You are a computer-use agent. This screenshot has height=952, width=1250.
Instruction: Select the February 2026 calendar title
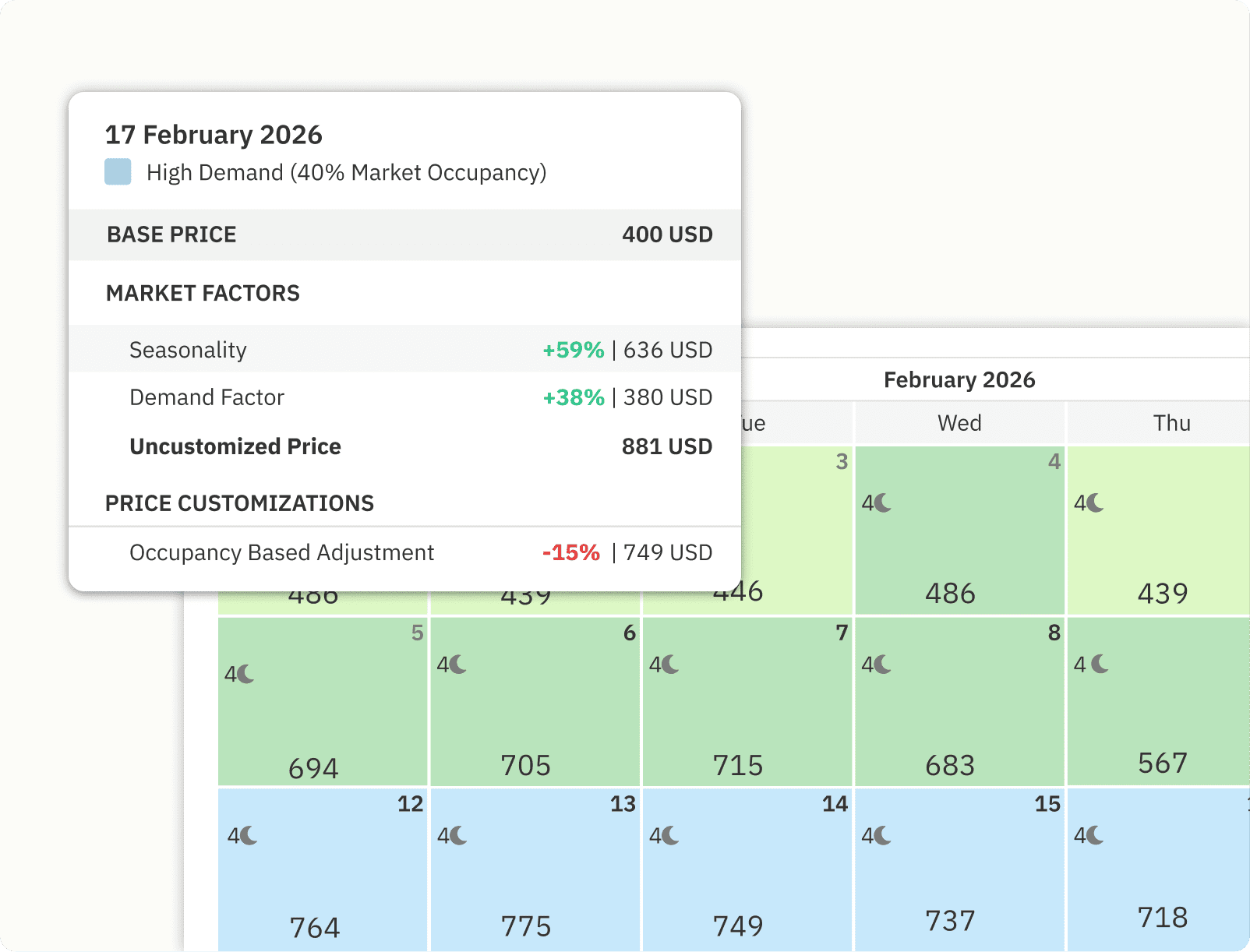[960, 379]
